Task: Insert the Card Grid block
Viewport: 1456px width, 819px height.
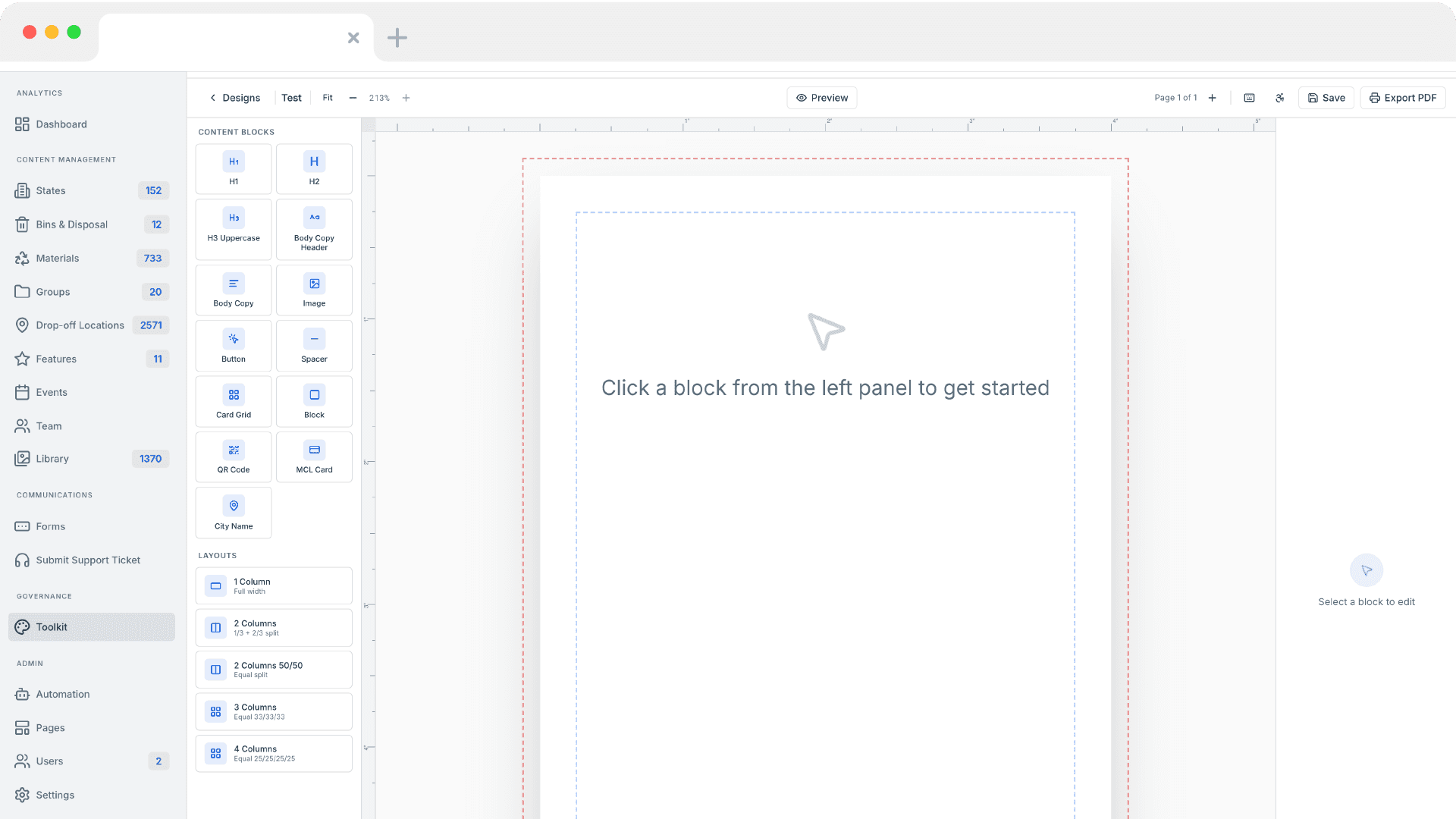Action: tap(234, 402)
